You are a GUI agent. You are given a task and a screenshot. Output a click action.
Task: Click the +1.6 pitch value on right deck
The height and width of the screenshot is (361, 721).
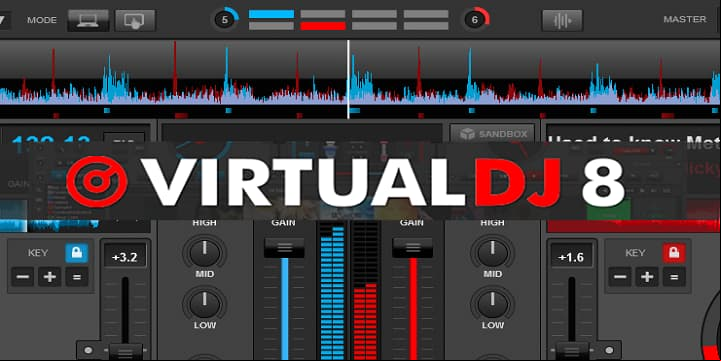571,257
